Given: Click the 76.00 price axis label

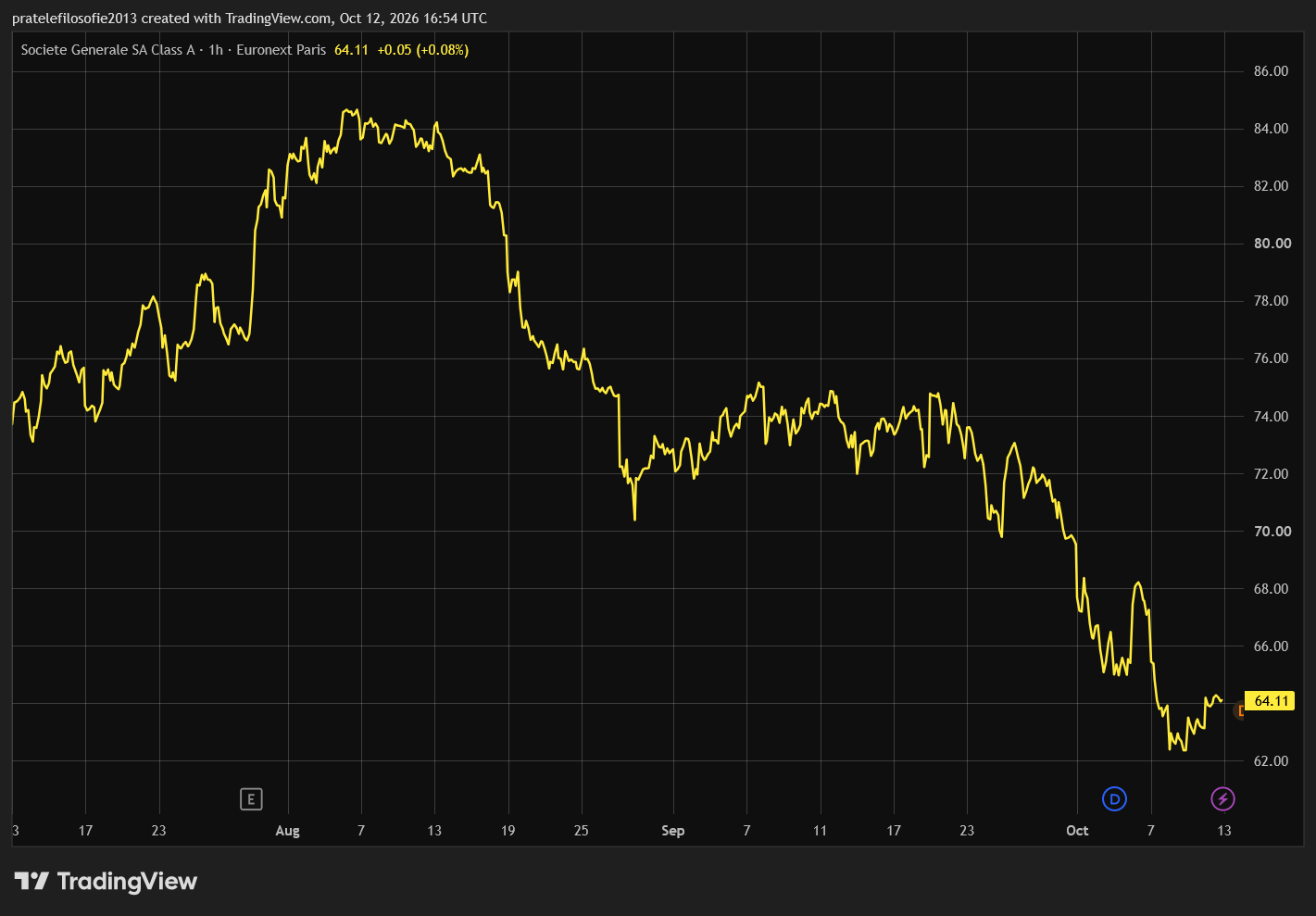Looking at the screenshot, I should tap(1271, 358).
